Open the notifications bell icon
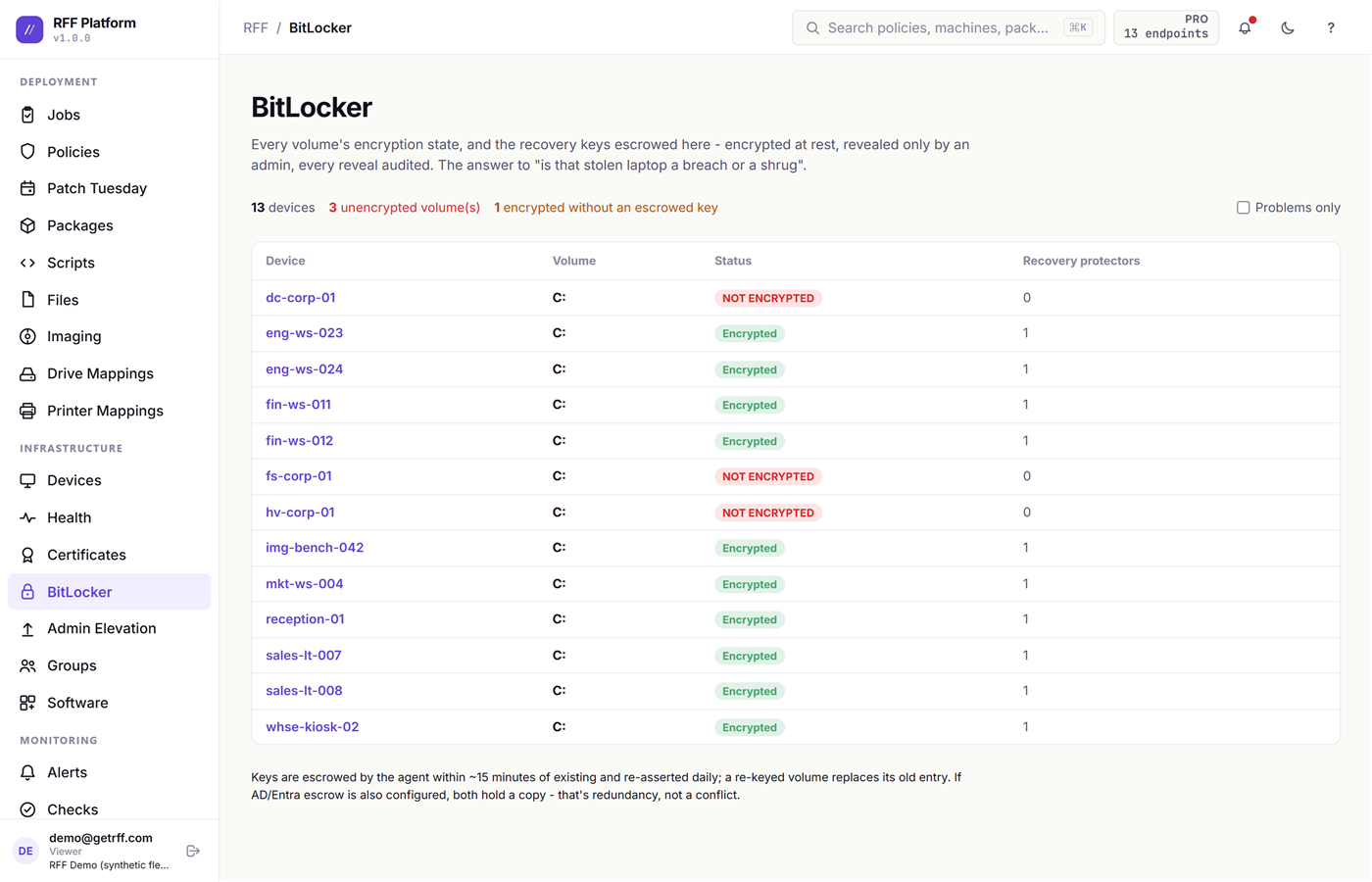 coord(1245,28)
